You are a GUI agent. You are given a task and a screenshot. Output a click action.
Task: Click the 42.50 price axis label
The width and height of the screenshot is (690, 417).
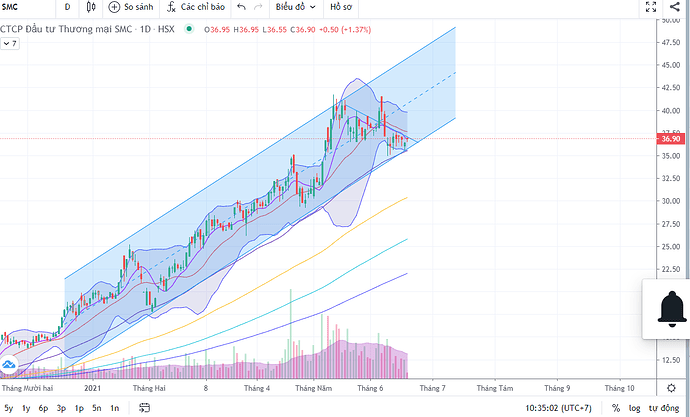click(x=671, y=88)
